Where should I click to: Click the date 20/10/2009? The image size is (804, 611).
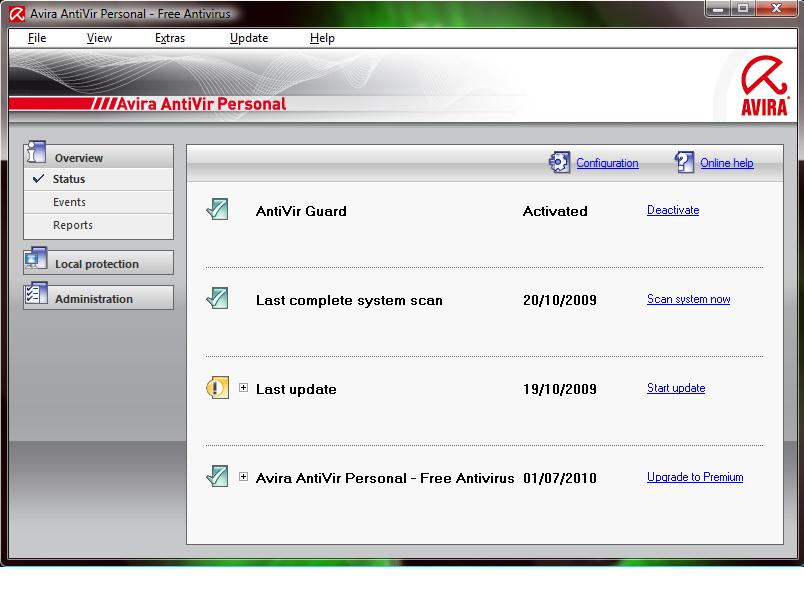coord(559,300)
